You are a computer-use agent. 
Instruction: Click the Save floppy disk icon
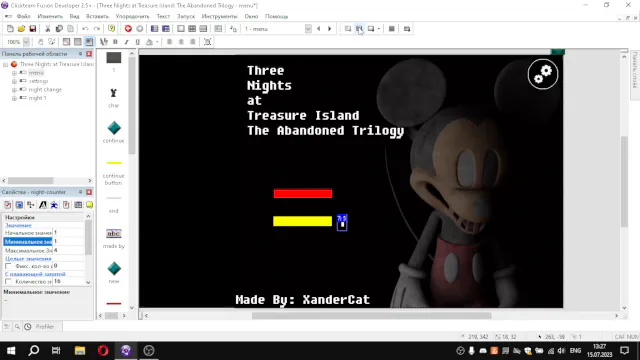coord(33,29)
